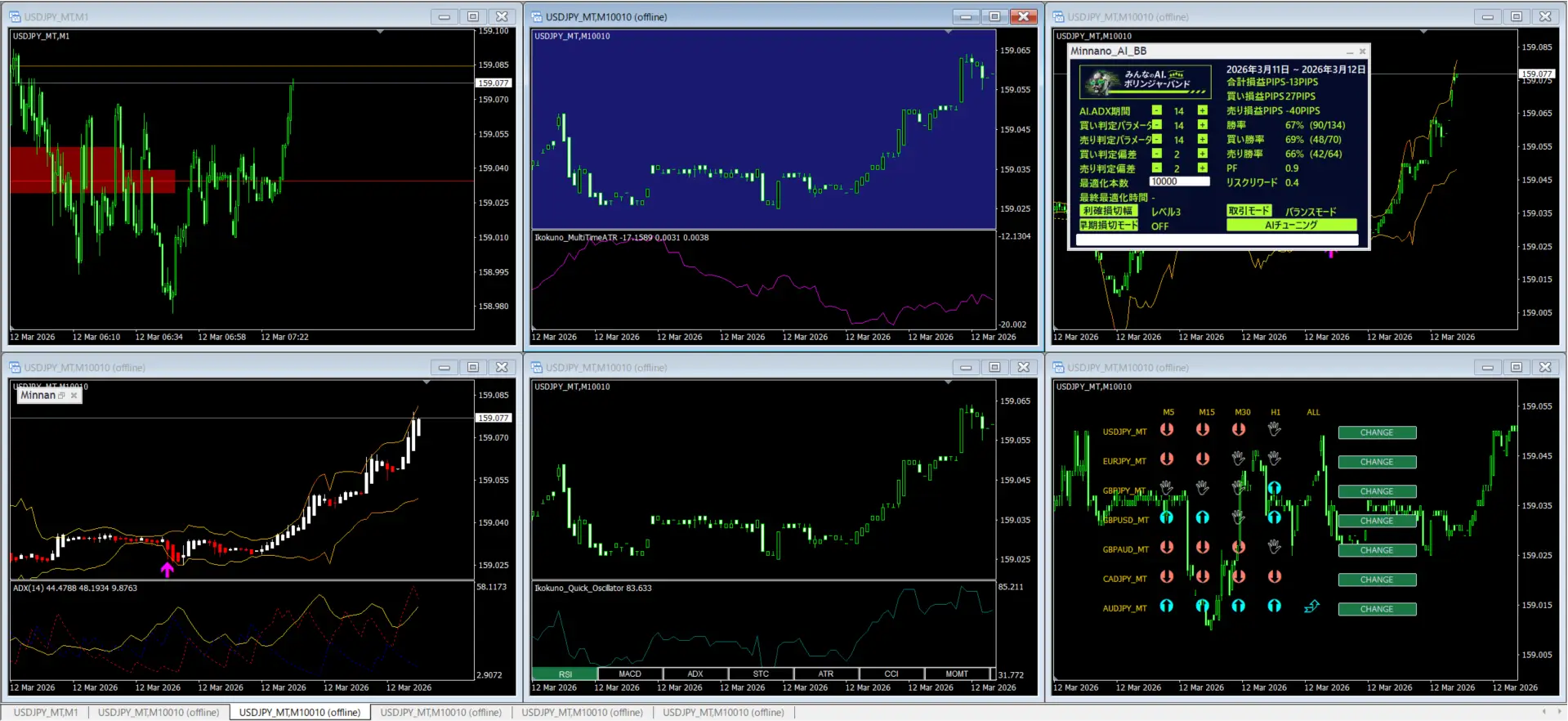Click the GBPJPY_MT H1 up-arrow signal icon
This screenshot has width=1568, height=721.
[x=1274, y=488]
